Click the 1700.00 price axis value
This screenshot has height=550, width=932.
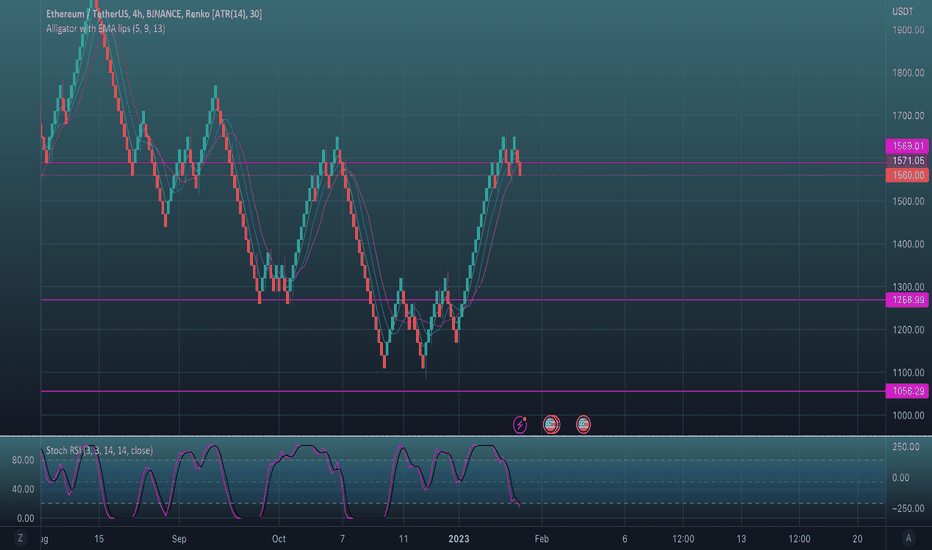click(908, 115)
